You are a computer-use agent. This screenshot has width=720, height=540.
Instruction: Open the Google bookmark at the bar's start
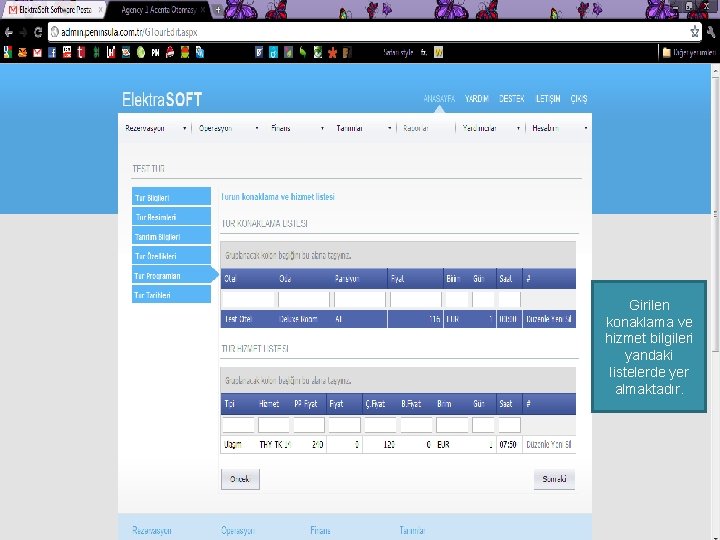click(8, 53)
